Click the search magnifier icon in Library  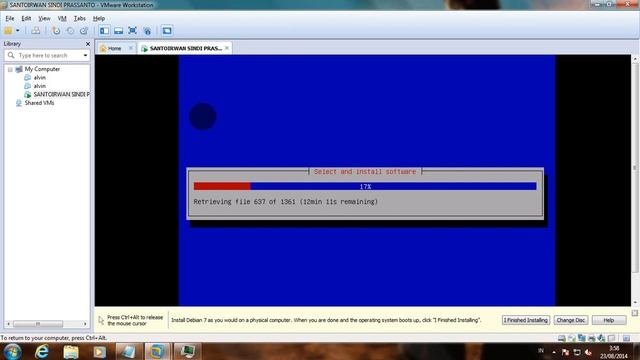[x=11, y=55]
